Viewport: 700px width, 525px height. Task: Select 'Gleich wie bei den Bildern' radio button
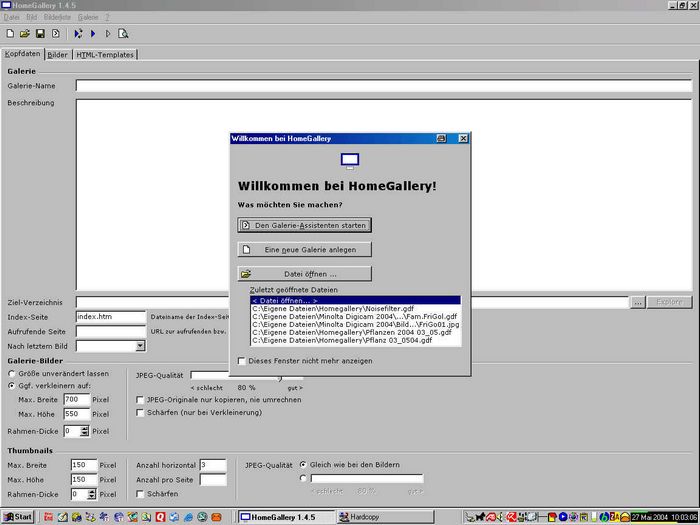303,464
